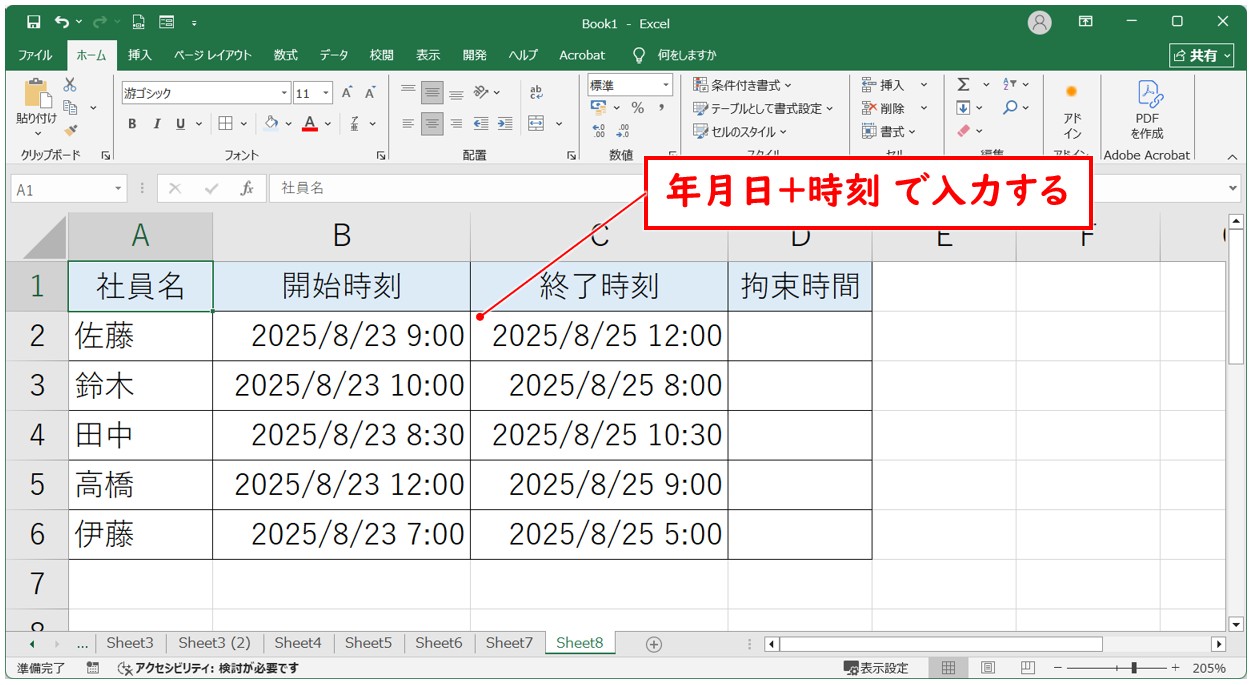
Task: Open the number format 標準 dropdown
Action: [x=664, y=85]
